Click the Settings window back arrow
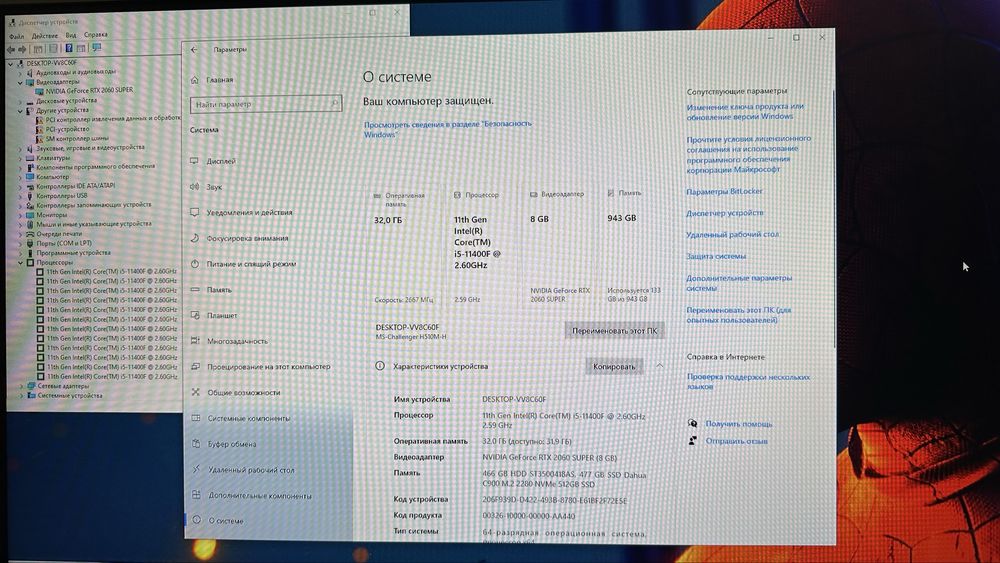This screenshot has width=1000, height=563. tap(195, 50)
